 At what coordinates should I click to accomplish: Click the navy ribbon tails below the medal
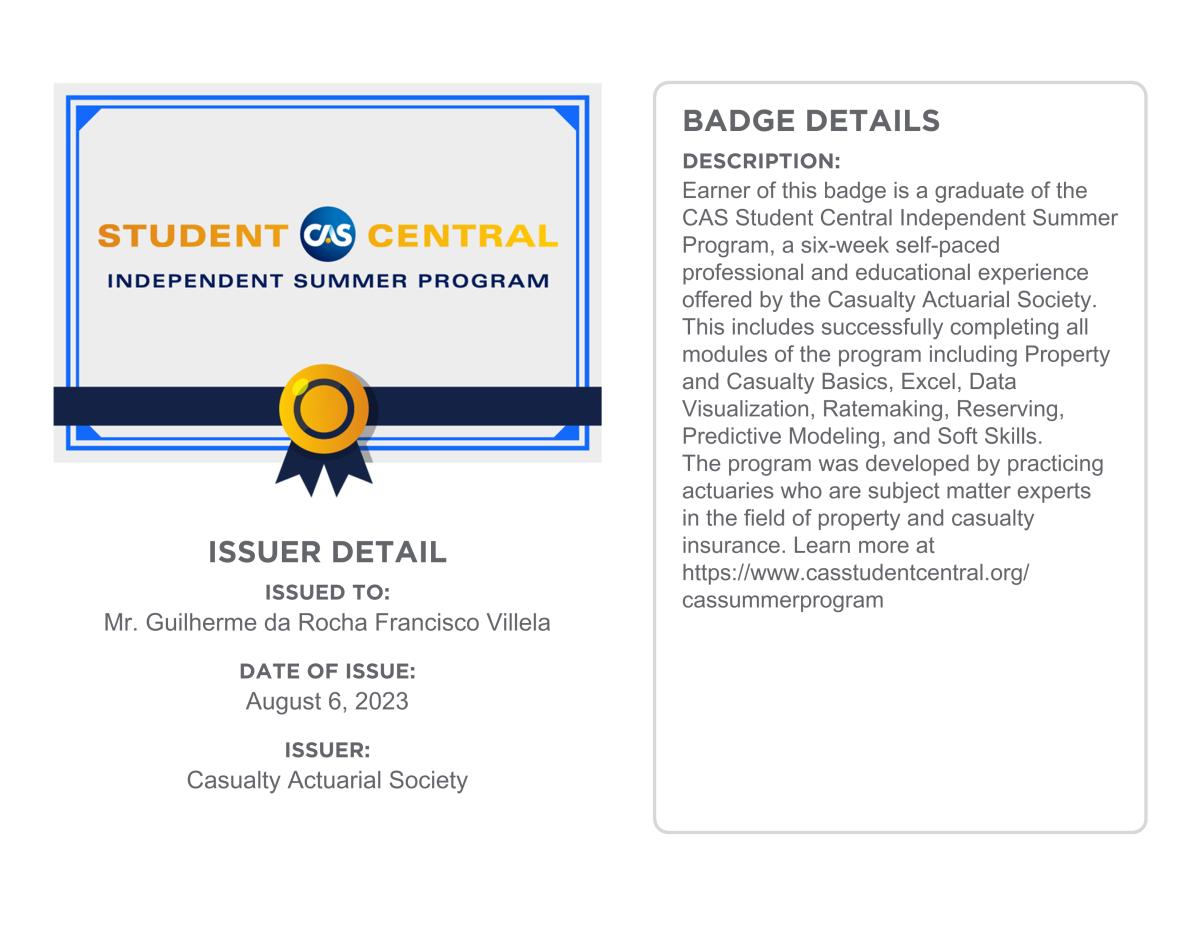click(x=323, y=473)
